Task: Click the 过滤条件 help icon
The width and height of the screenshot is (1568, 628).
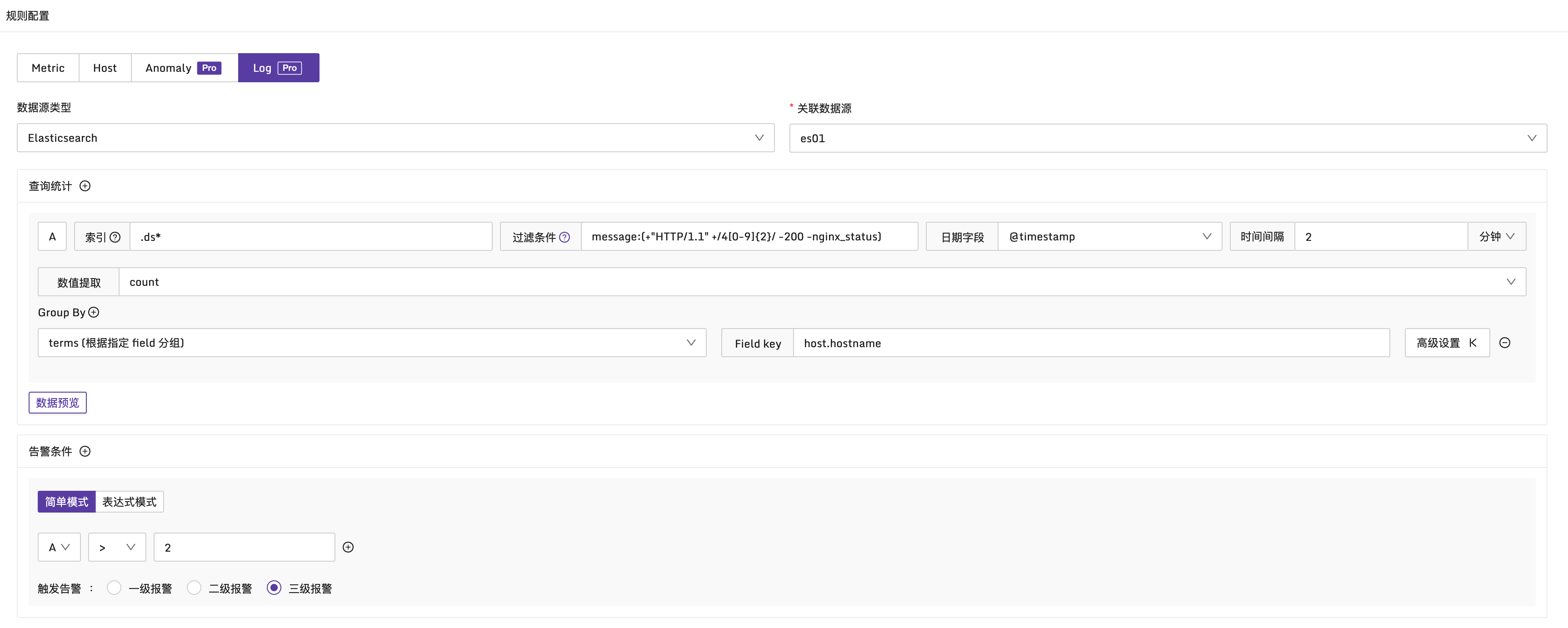Action: 564,237
